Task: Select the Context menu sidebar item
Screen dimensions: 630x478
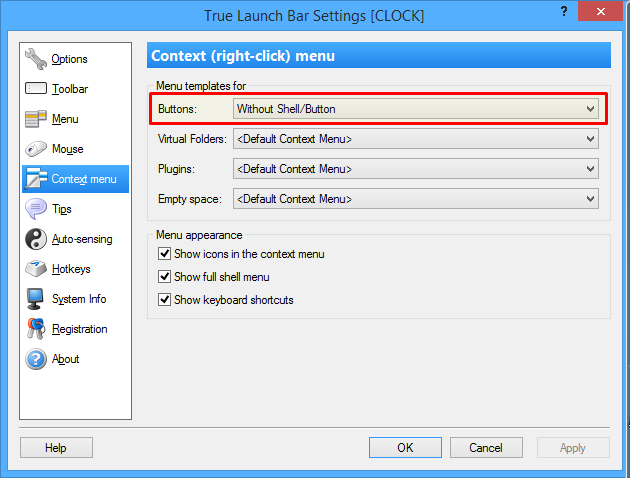Action: coord(76,180)
